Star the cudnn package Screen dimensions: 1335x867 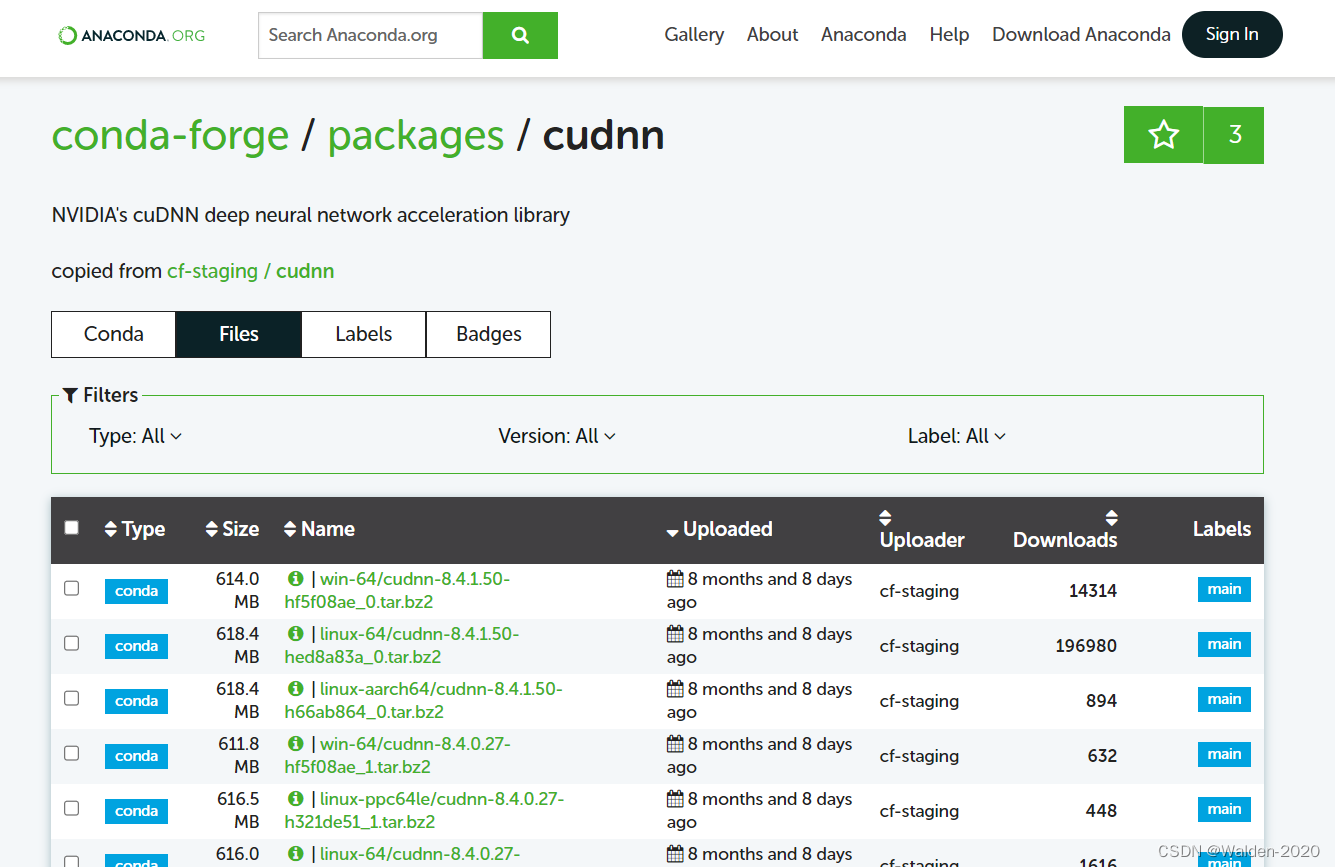point(1163,135)
